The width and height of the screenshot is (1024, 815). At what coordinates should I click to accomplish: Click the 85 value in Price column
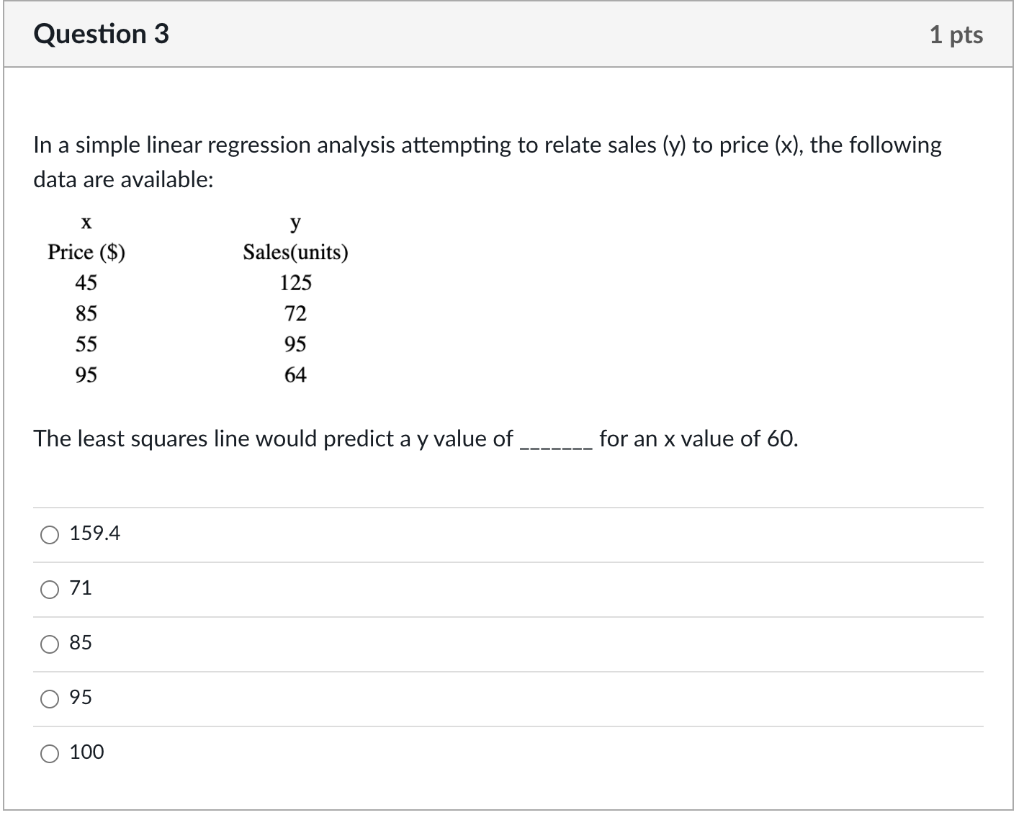point(87,314)
